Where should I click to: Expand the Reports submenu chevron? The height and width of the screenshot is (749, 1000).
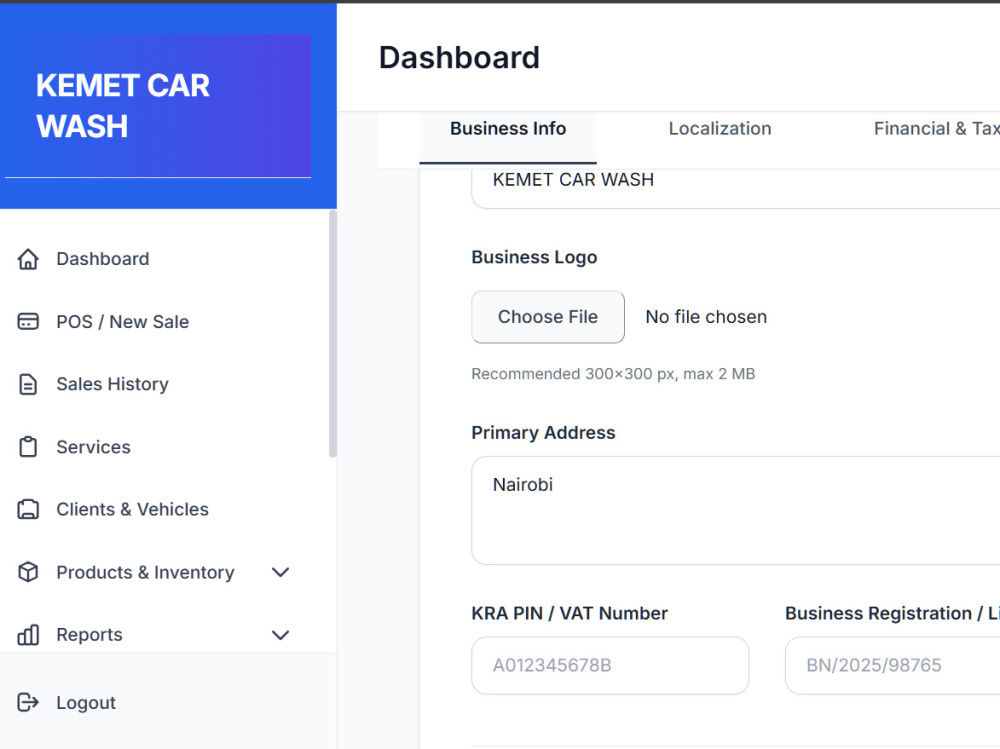(x=281, y=635)
